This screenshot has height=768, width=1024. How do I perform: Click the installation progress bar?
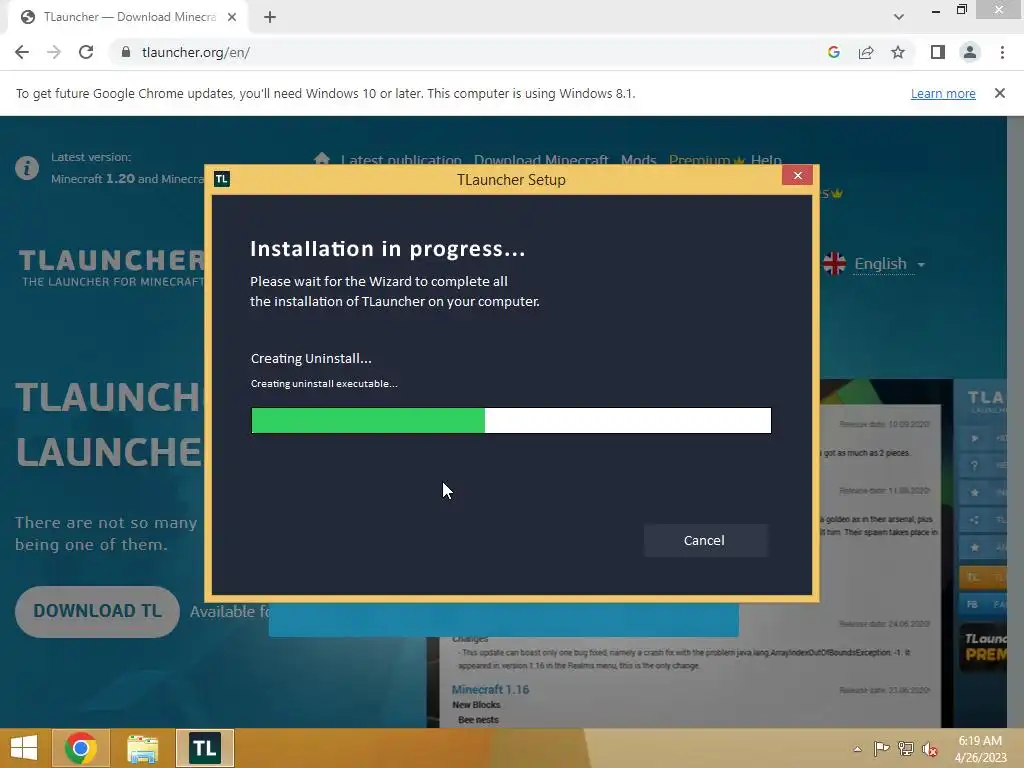(511, 421)
